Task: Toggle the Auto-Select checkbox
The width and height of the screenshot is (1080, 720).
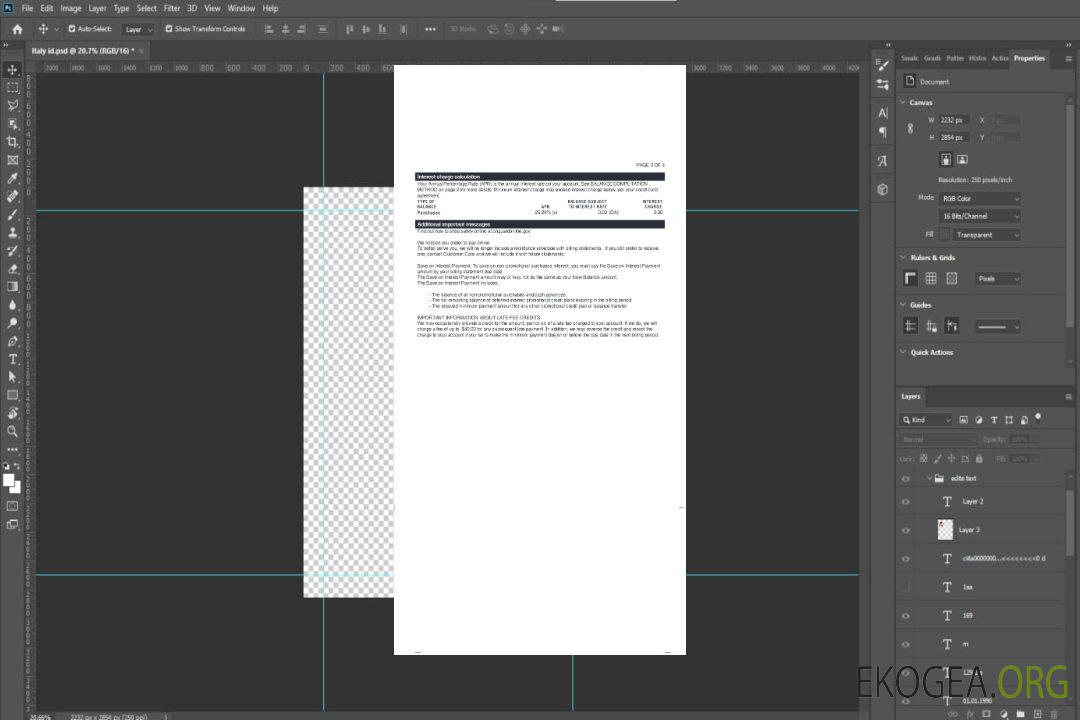Action: click(72, 29)
